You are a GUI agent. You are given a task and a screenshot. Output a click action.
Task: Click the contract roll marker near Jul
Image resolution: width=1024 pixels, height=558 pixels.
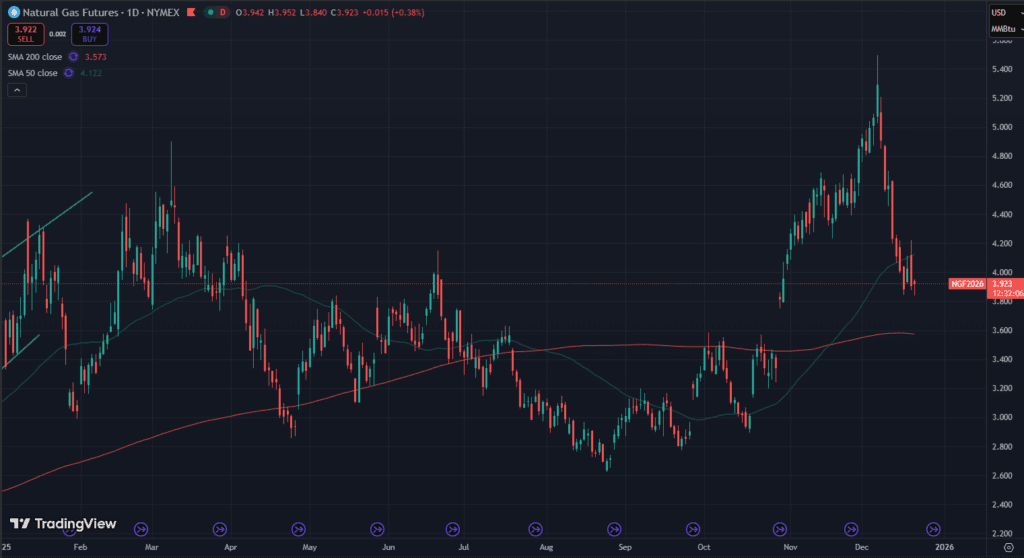click(453, 528)
